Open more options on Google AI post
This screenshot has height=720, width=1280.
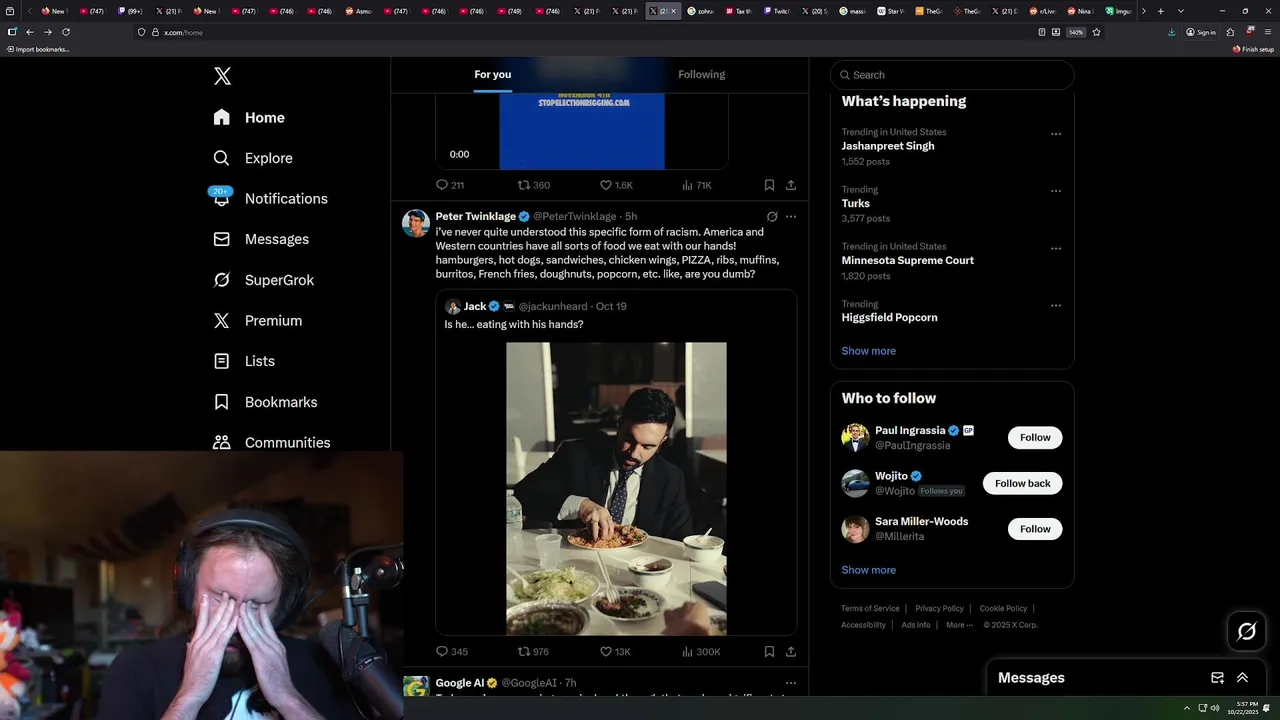(791, 683)
